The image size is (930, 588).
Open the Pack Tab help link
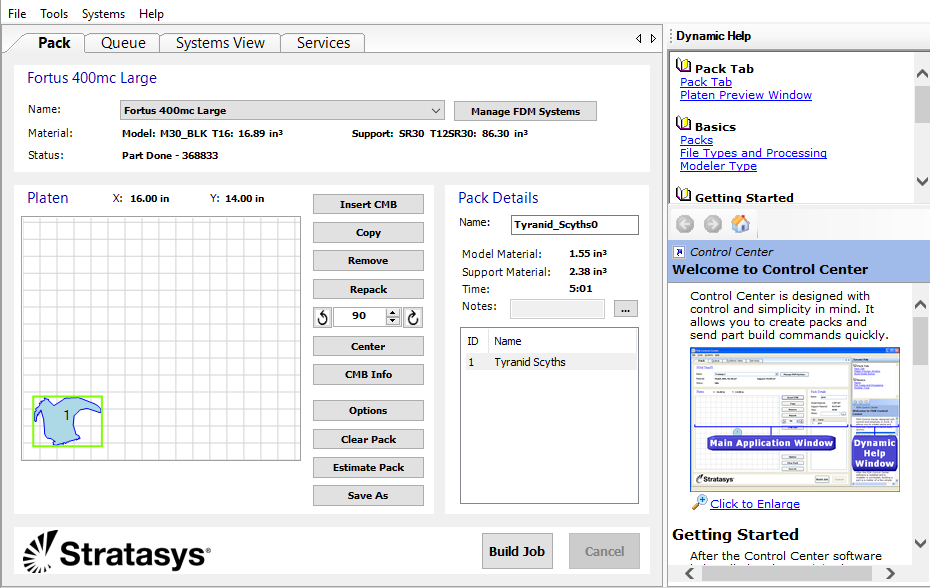pos(706,82)
